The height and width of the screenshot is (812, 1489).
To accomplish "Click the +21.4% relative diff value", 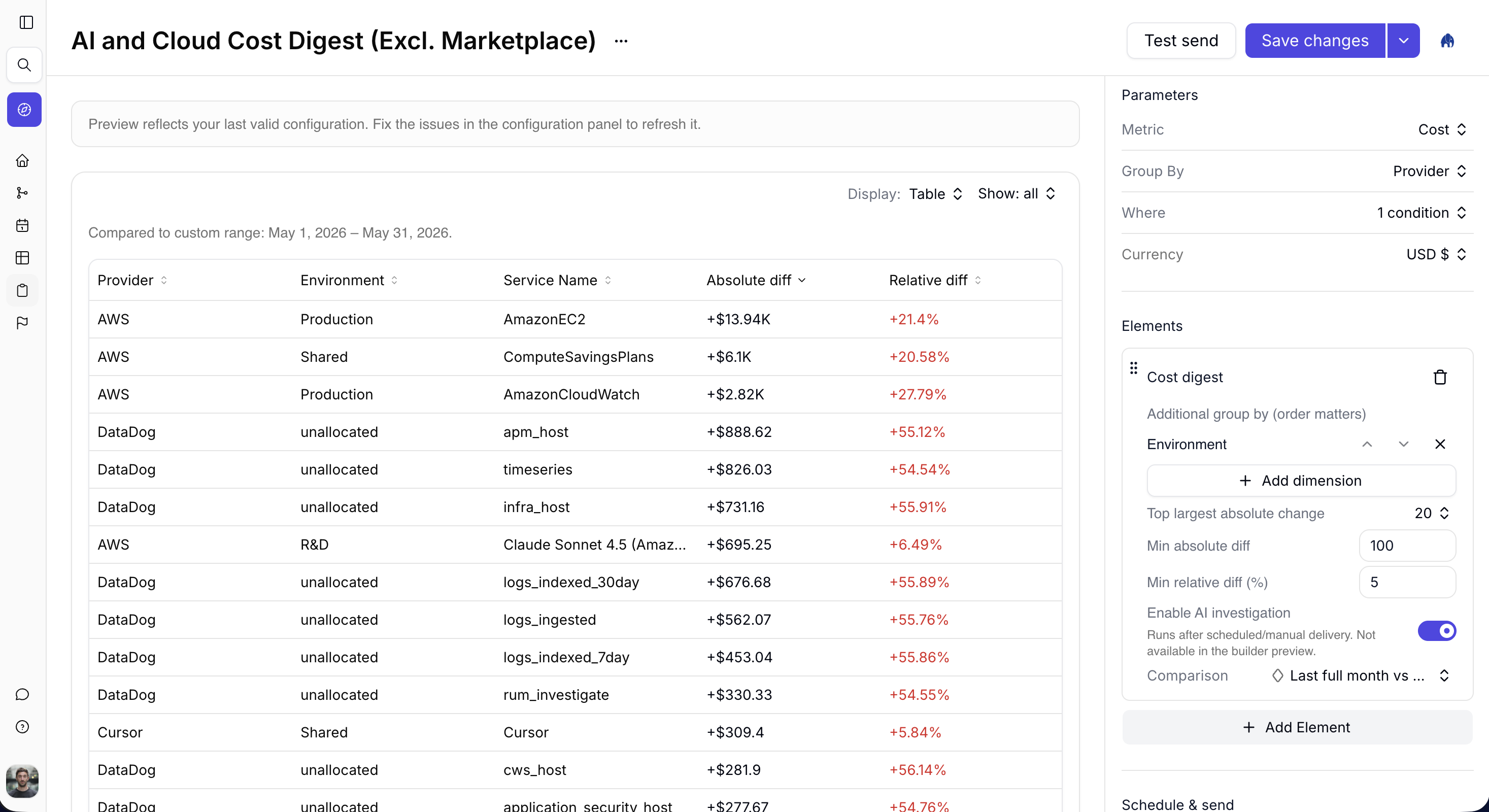I will [914, 319].
